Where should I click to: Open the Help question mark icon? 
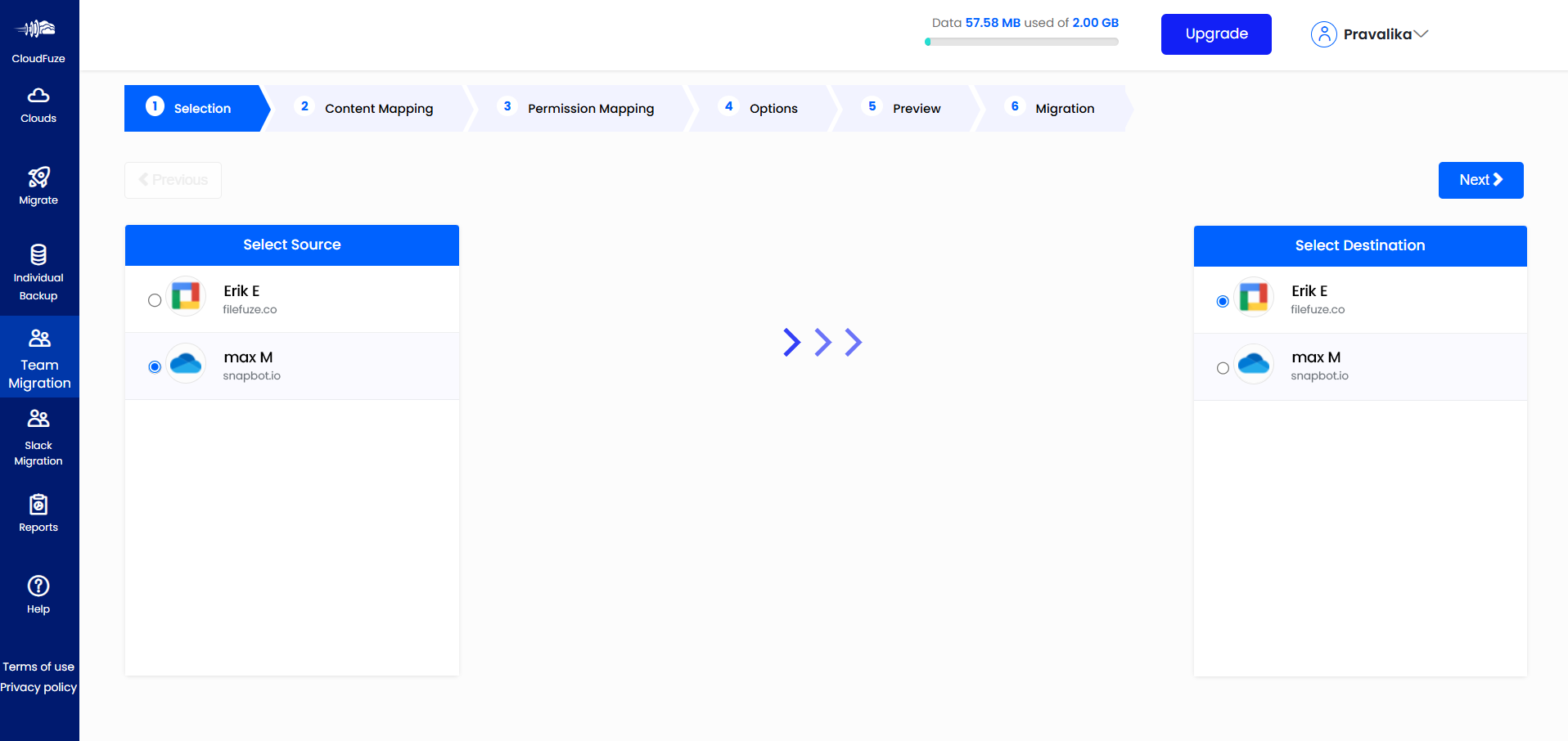point(38,586)
